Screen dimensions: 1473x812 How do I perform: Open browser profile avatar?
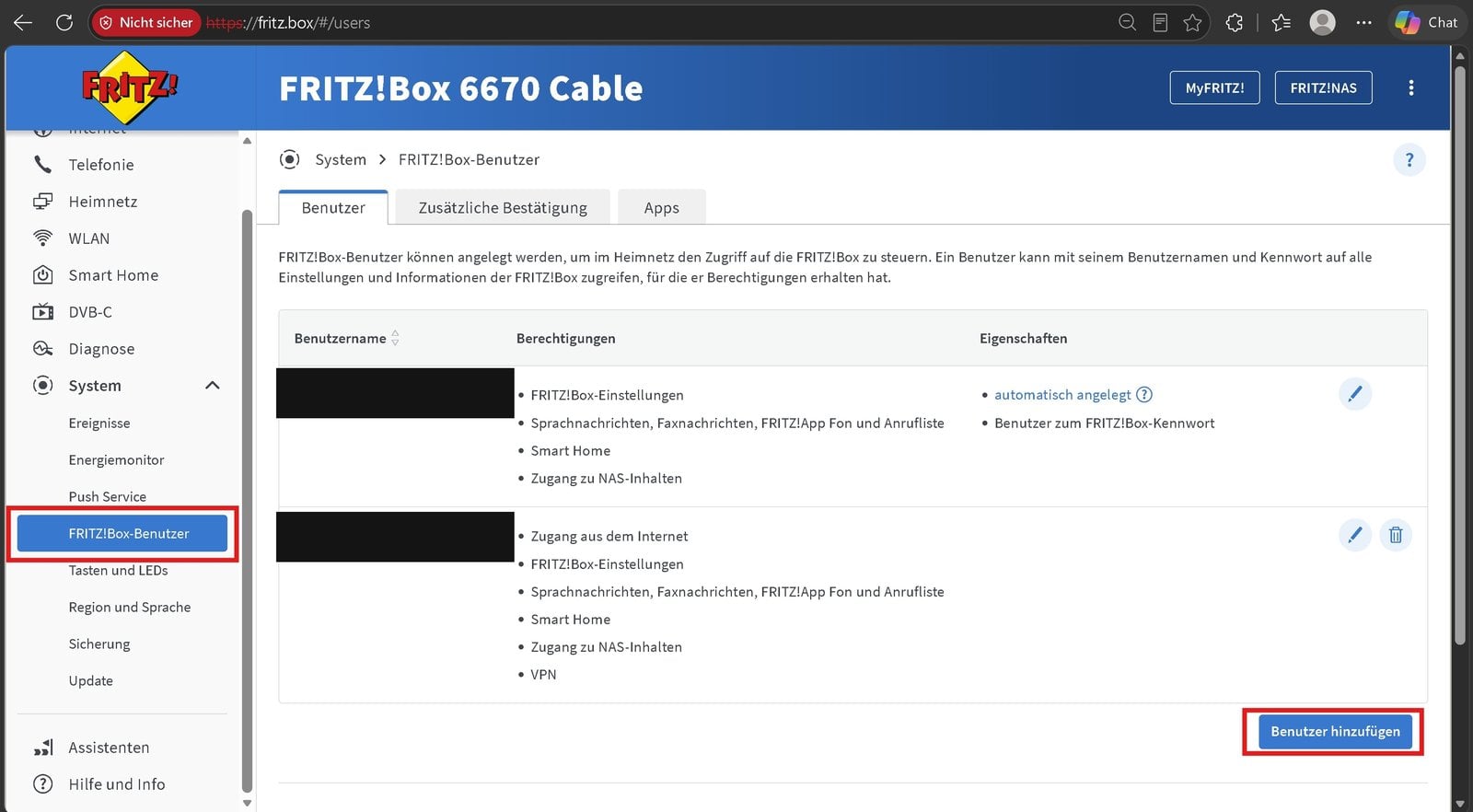tap(1322, 22)
